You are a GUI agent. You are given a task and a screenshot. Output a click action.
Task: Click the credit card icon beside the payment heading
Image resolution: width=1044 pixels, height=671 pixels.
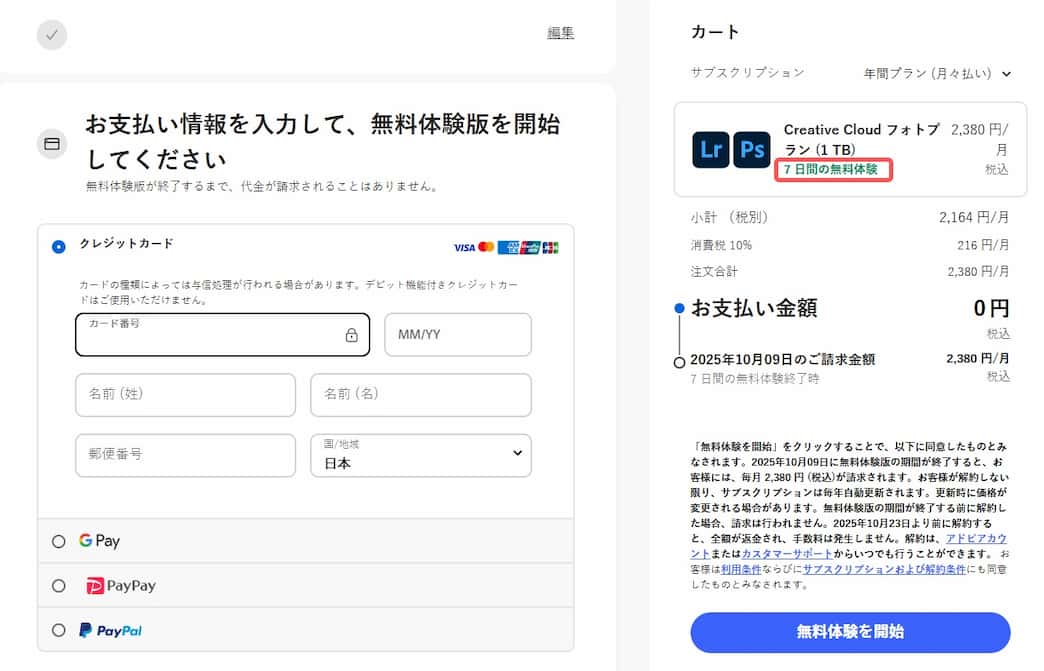(53, 144)
